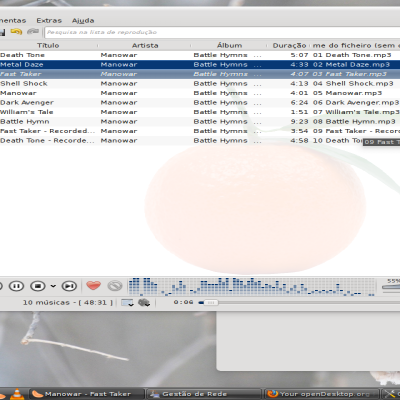Open the shuffle mode dropdown in the status bar
The height and width of the screenshot is (400, 400).
point(144,303)
